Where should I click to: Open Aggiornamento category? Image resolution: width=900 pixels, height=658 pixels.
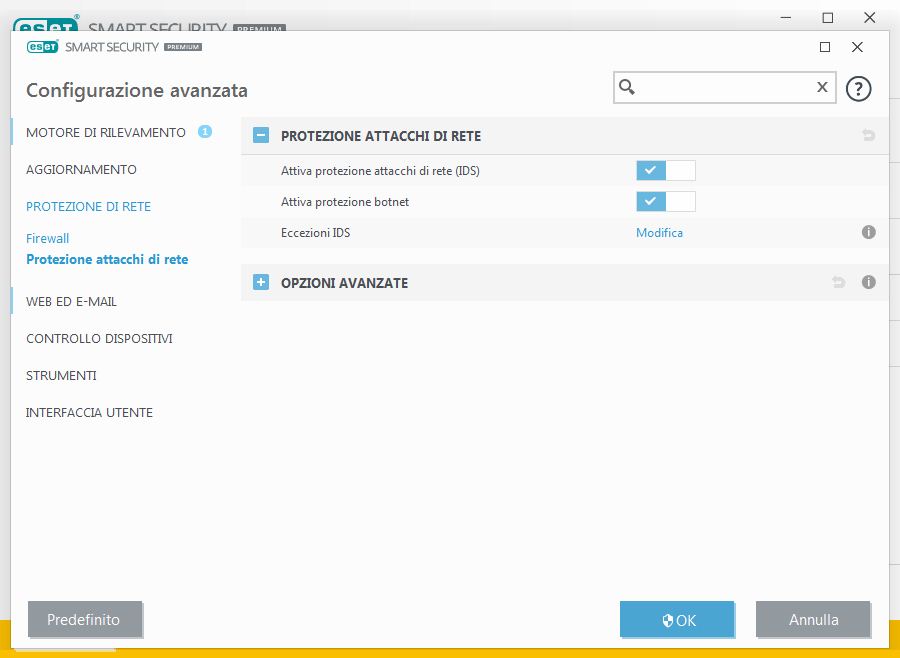[x=82, y=169]
